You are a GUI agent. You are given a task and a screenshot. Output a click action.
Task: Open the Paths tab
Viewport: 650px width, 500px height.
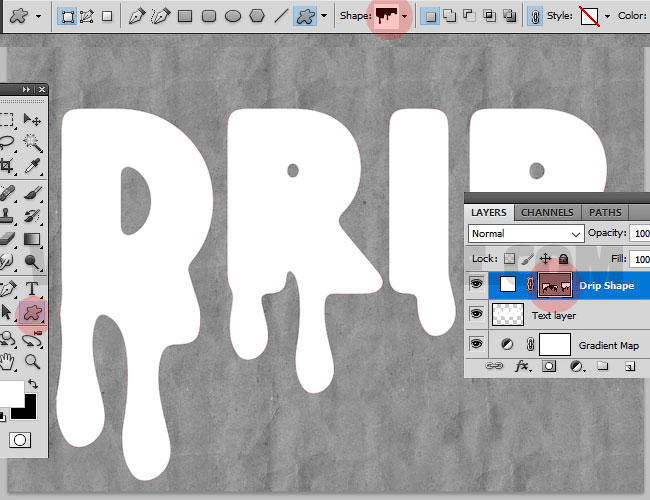(x=605, y=213)
